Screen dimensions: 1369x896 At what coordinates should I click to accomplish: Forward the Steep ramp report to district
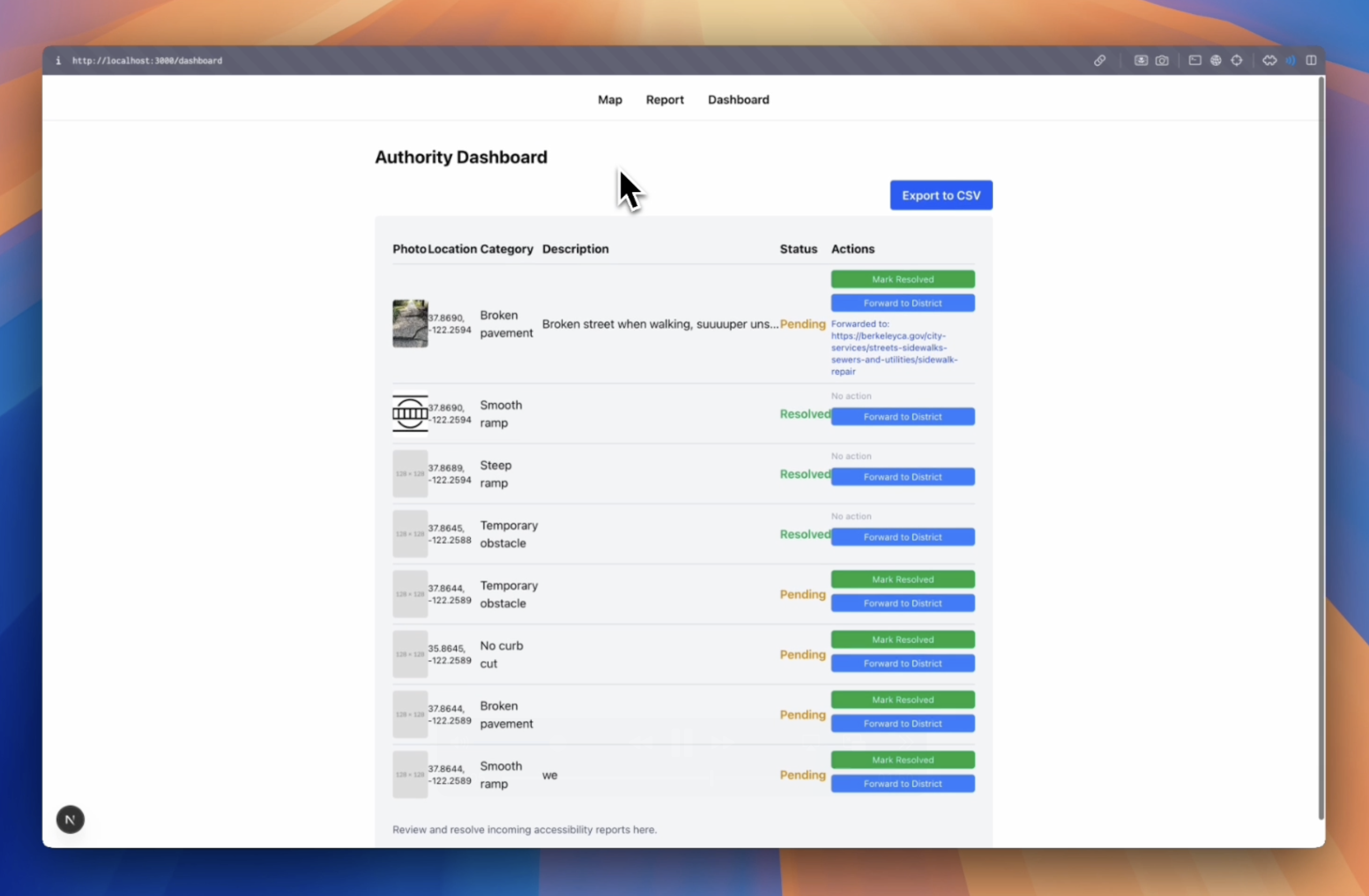(x=902, y=477)
